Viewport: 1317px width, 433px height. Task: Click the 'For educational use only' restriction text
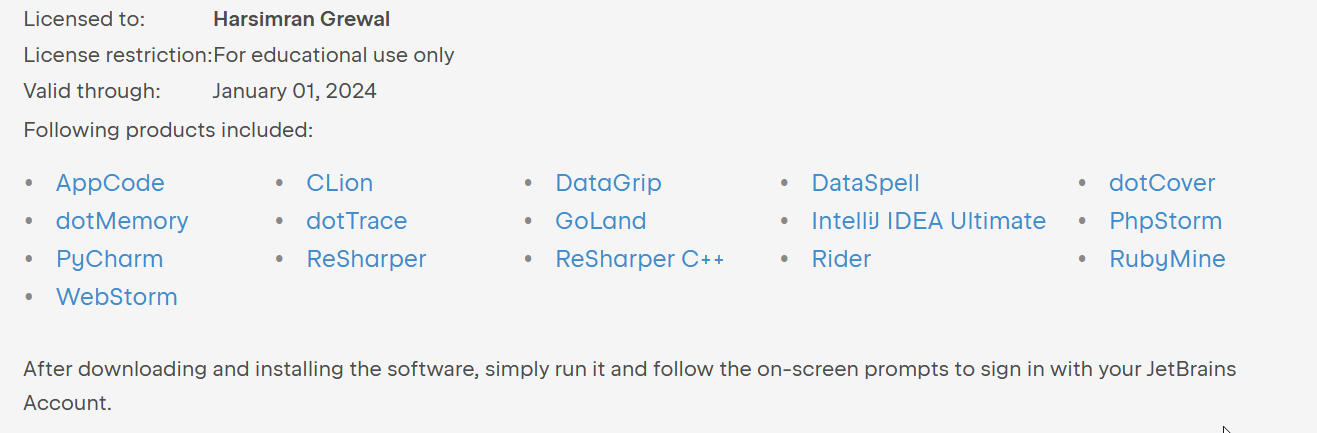point(334,55)
